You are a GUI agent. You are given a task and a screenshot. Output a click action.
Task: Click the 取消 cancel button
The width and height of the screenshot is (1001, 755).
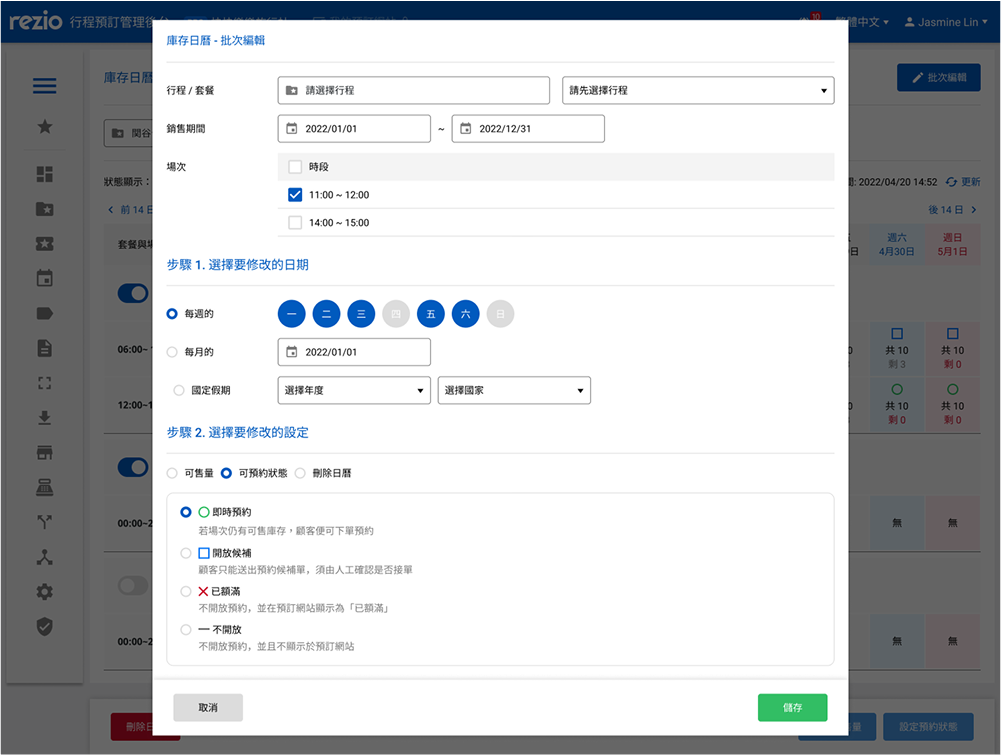(208, 708)
